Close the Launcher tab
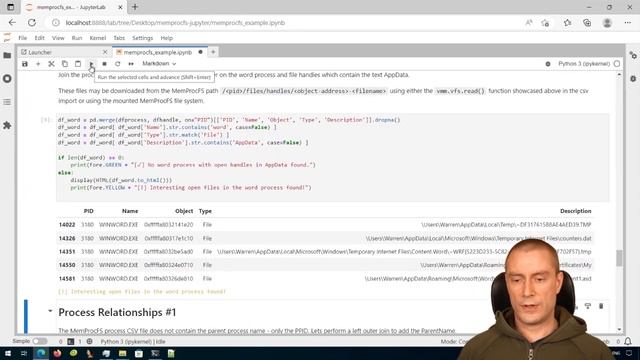 click(105, 52)
